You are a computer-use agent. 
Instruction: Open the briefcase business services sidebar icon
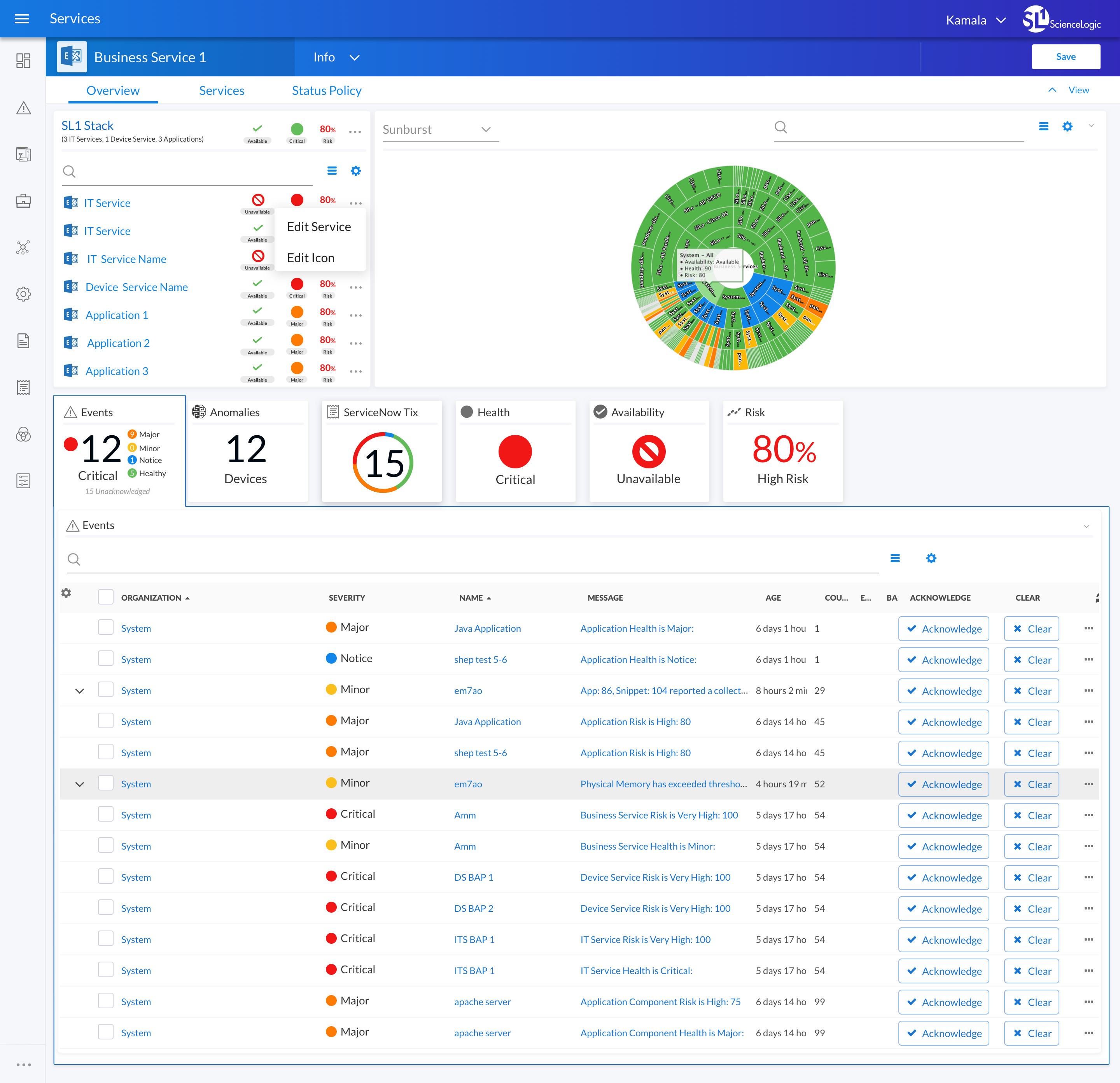tap(23, 201)
